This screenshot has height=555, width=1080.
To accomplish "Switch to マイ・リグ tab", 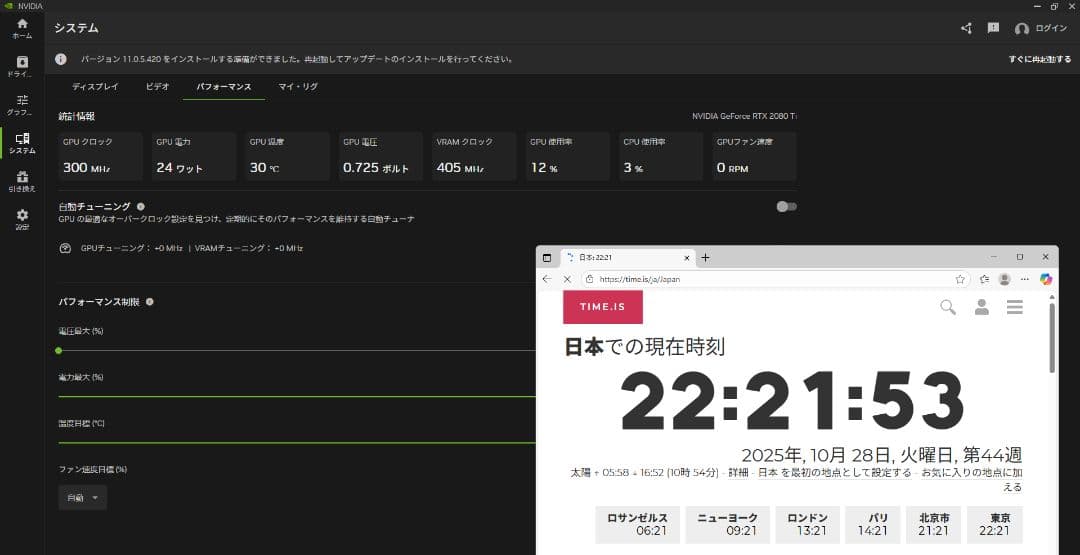I will coord(298,87).
